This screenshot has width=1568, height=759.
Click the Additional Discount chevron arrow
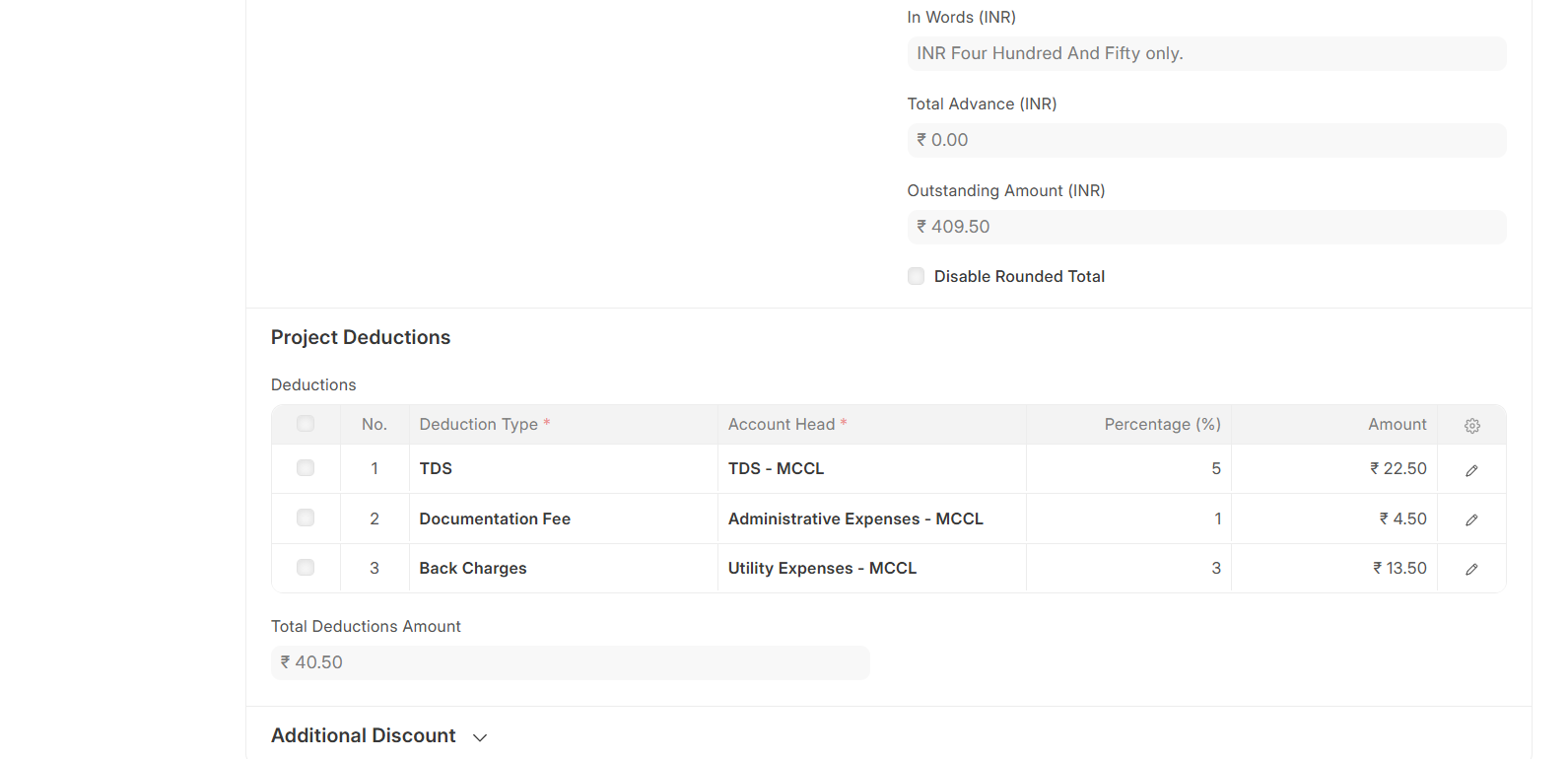point(480,737)
